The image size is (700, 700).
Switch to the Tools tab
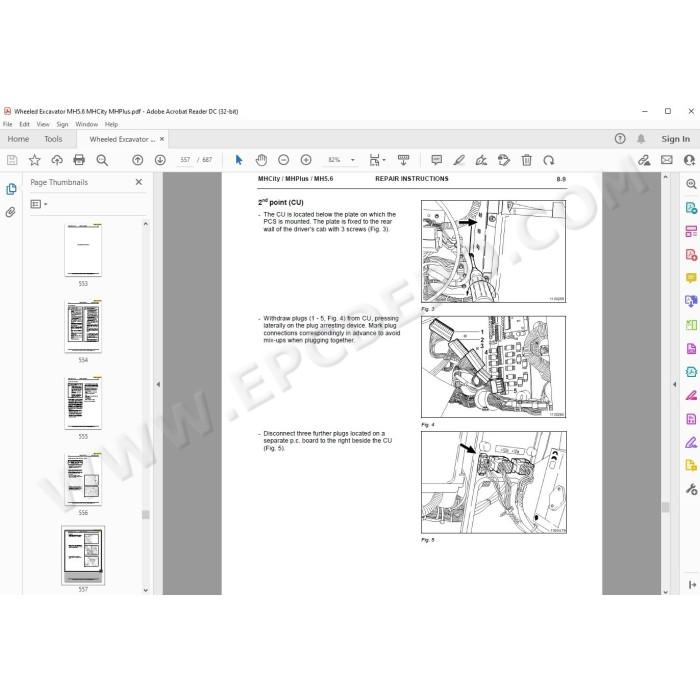[x=53, y=139]
